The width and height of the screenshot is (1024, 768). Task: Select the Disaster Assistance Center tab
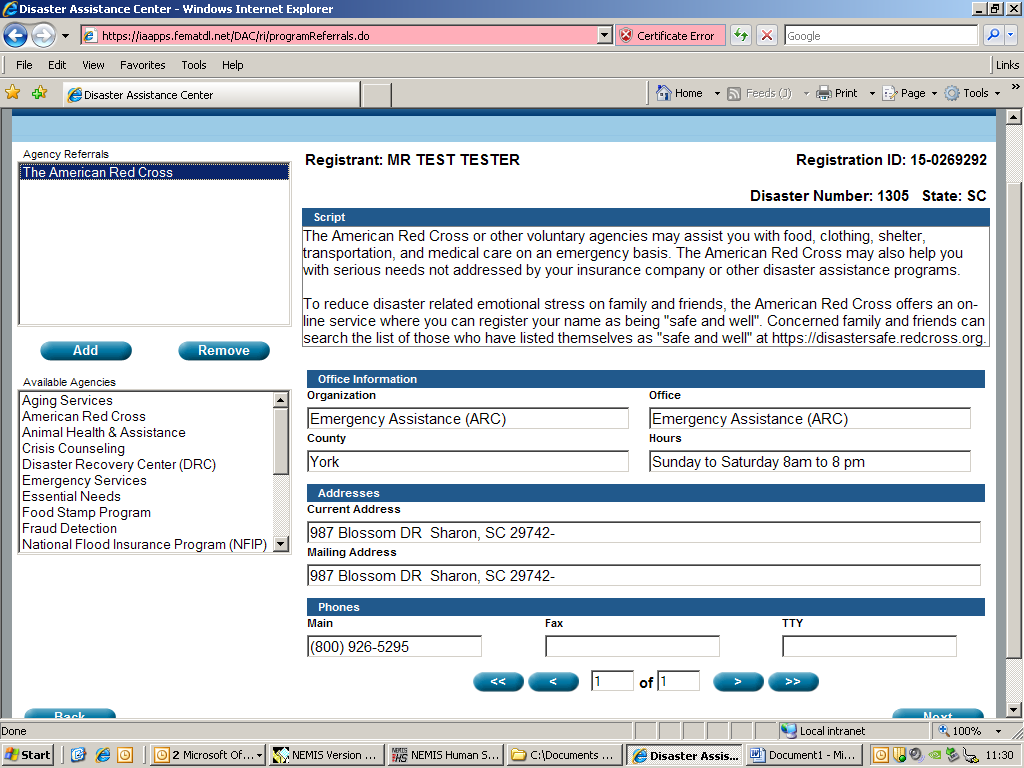[x=212, y=95]
